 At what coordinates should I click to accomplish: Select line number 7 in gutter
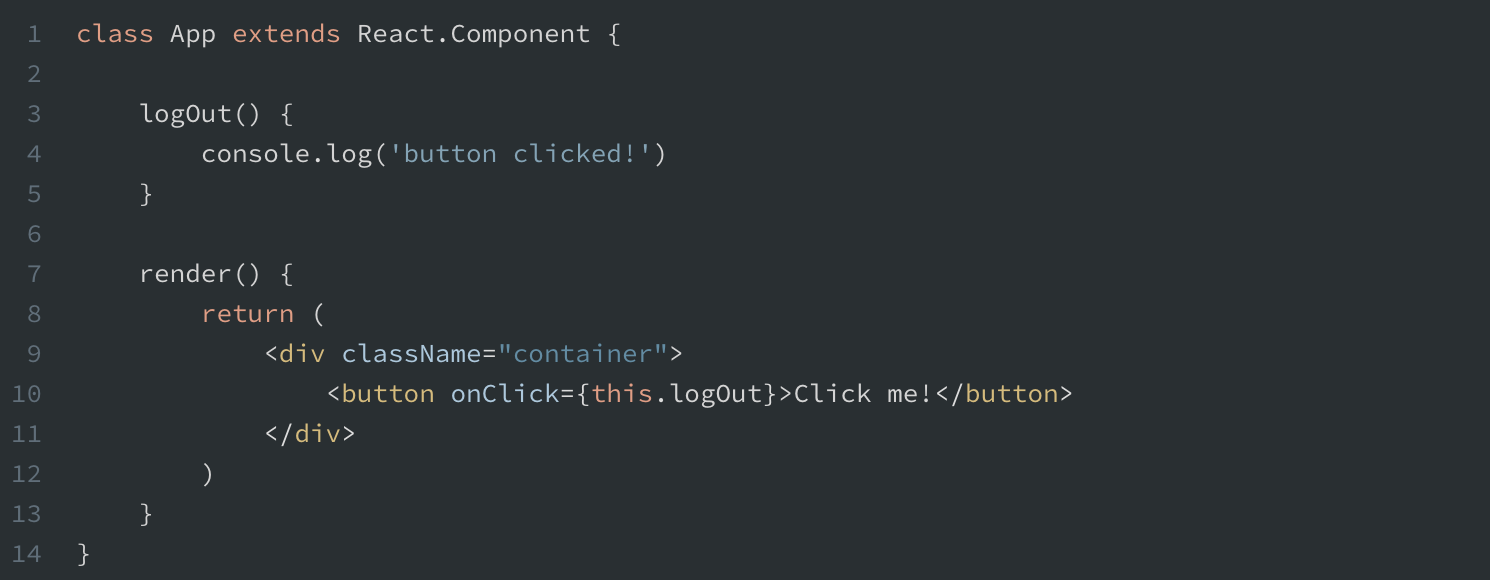click(35, 274)
